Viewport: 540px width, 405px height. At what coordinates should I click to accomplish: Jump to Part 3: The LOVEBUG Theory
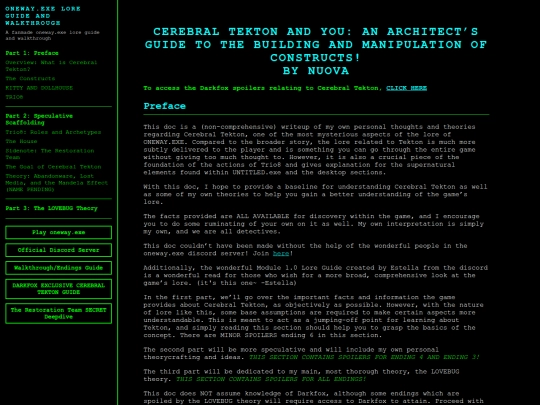[x=52, y=208]
